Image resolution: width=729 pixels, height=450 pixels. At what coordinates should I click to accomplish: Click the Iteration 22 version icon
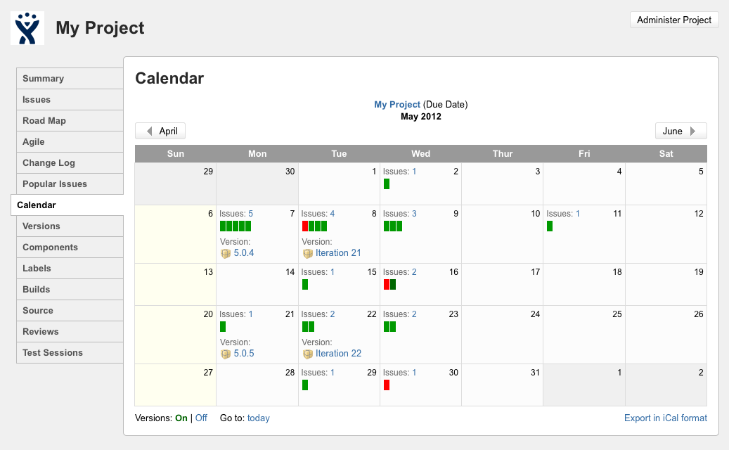pyautogui.click(x=308, y=353)
